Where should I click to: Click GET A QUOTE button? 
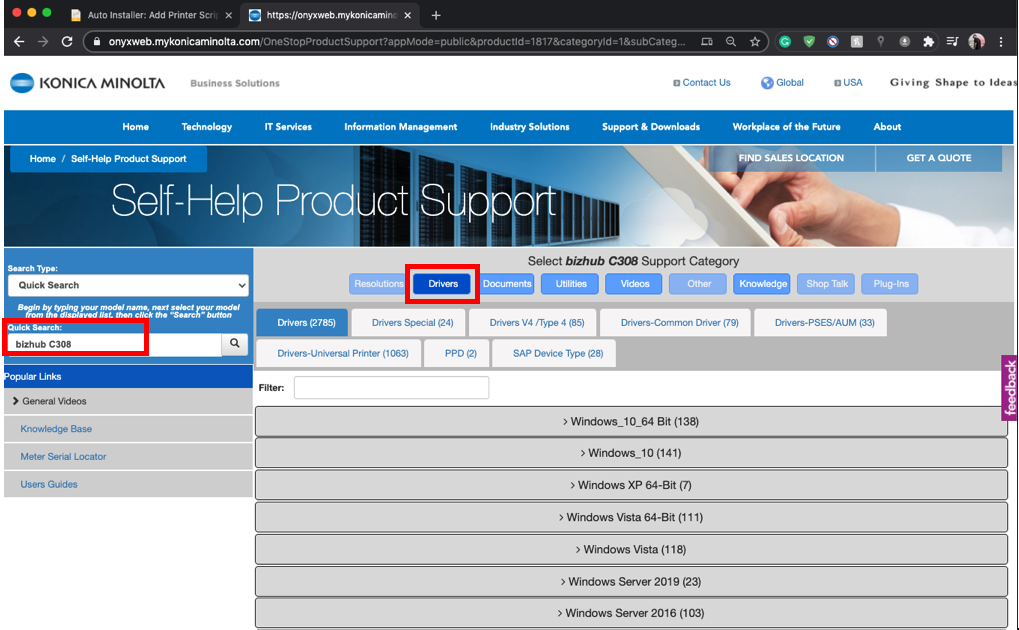pyautogui.click(x=938, y=158)
